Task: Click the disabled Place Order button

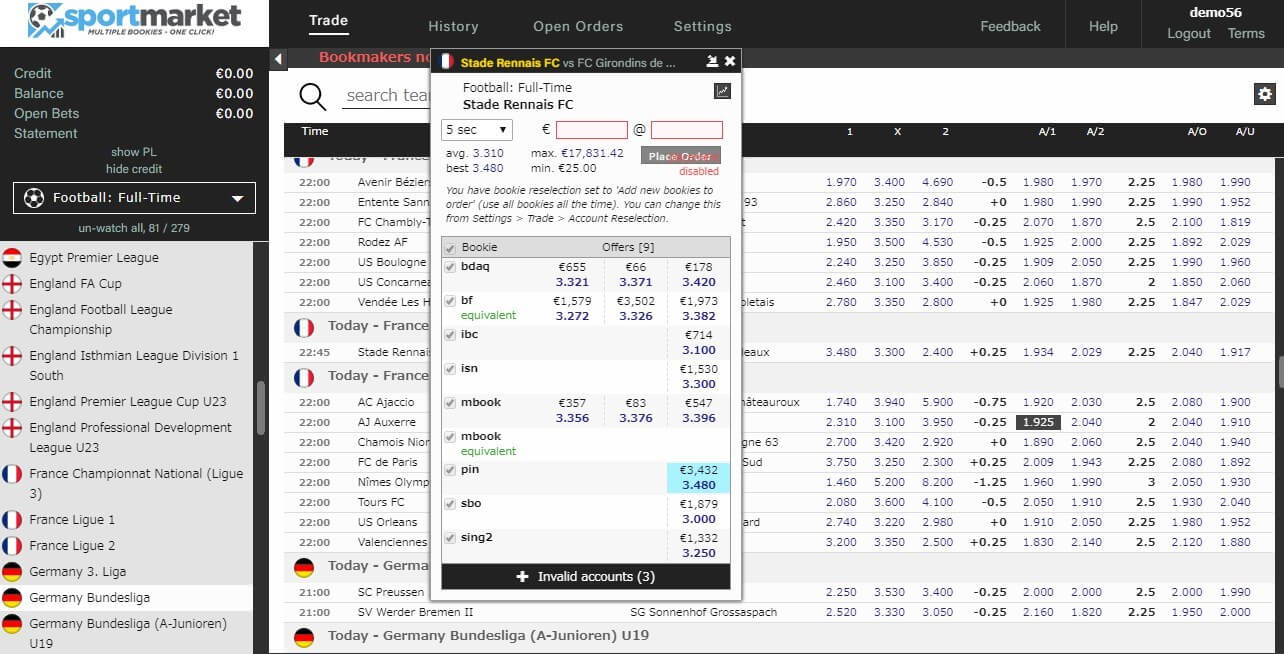Action: (x=680, y=156)
